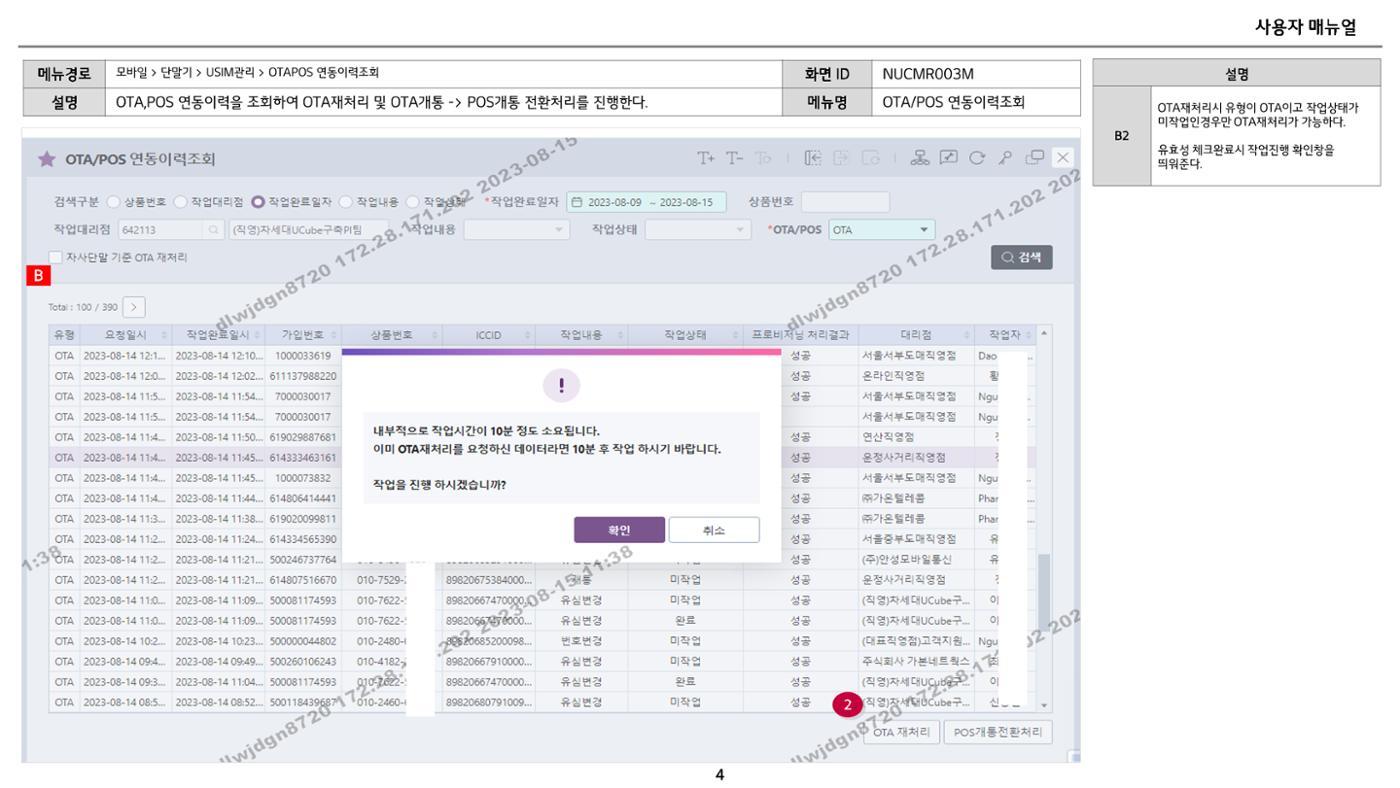1400x788 pixels.
Task: Click the grayed icon left of network icon
Action: coord(870,158)
